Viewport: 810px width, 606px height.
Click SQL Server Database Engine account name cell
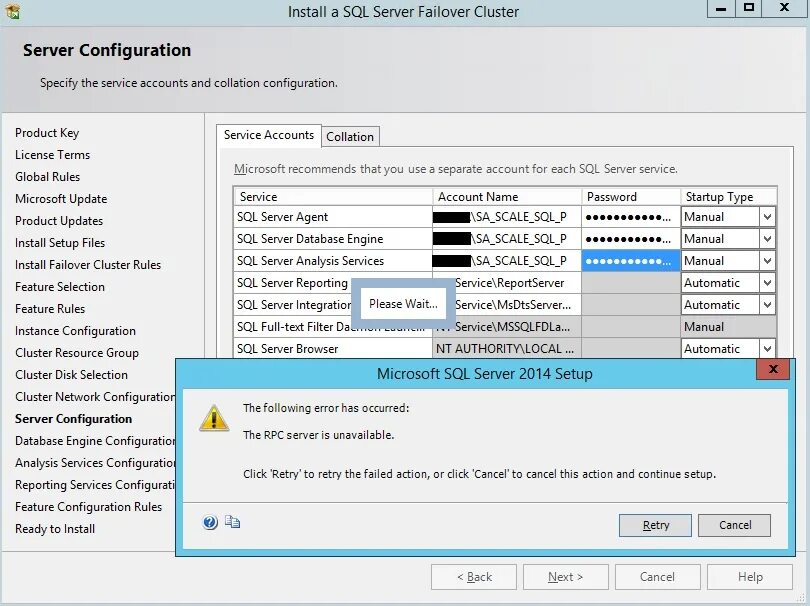pyautogui.click(x=507, y=239)
